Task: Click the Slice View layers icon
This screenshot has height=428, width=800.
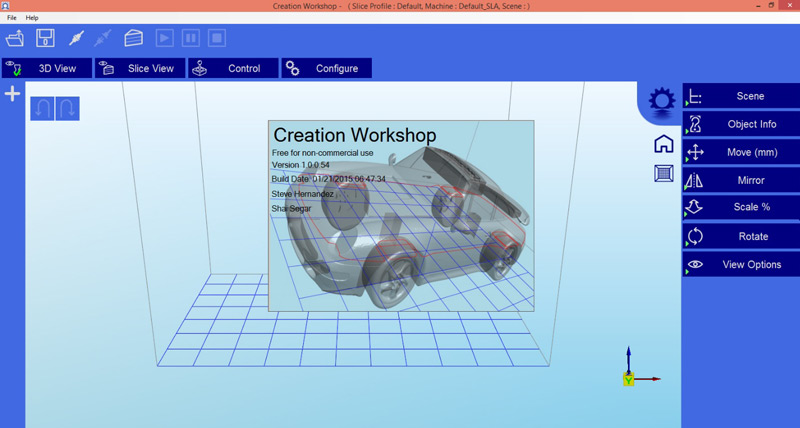Action: [107, 68]
